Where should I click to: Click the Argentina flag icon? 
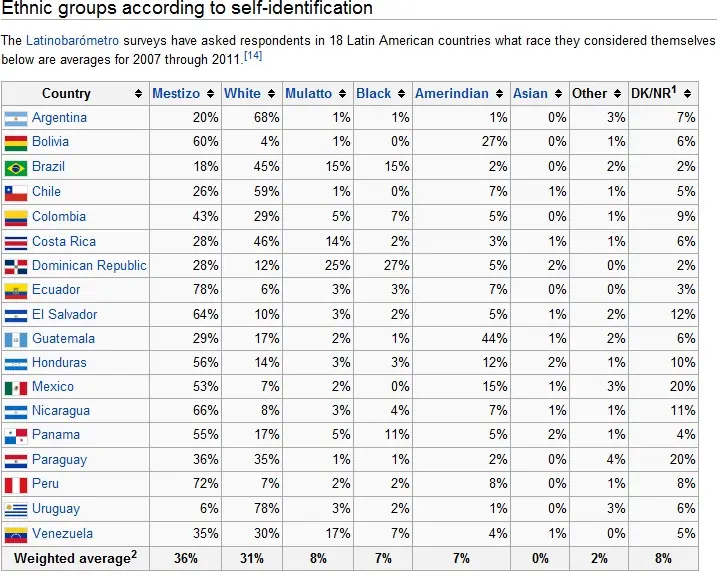(x=16, y=118)
